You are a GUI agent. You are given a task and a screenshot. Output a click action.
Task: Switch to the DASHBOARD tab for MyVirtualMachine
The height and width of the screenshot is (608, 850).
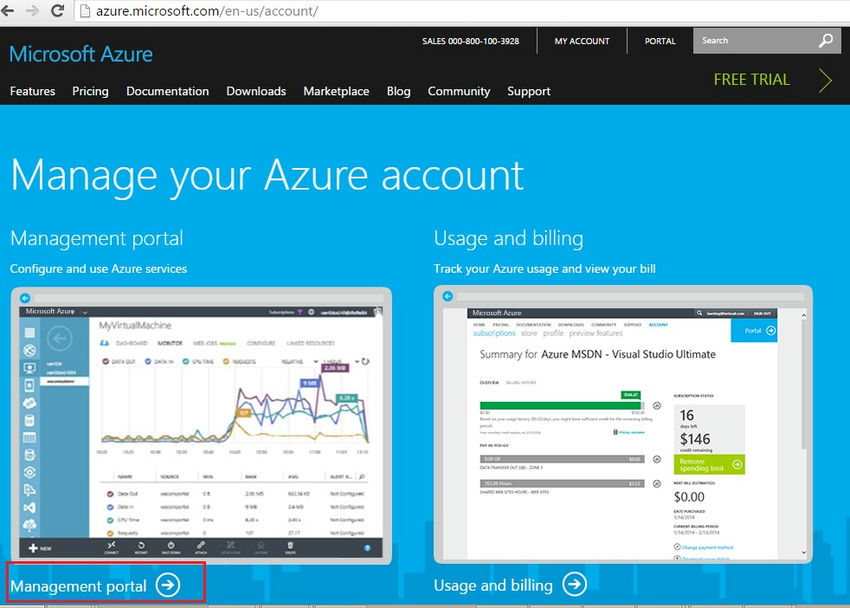130,342
